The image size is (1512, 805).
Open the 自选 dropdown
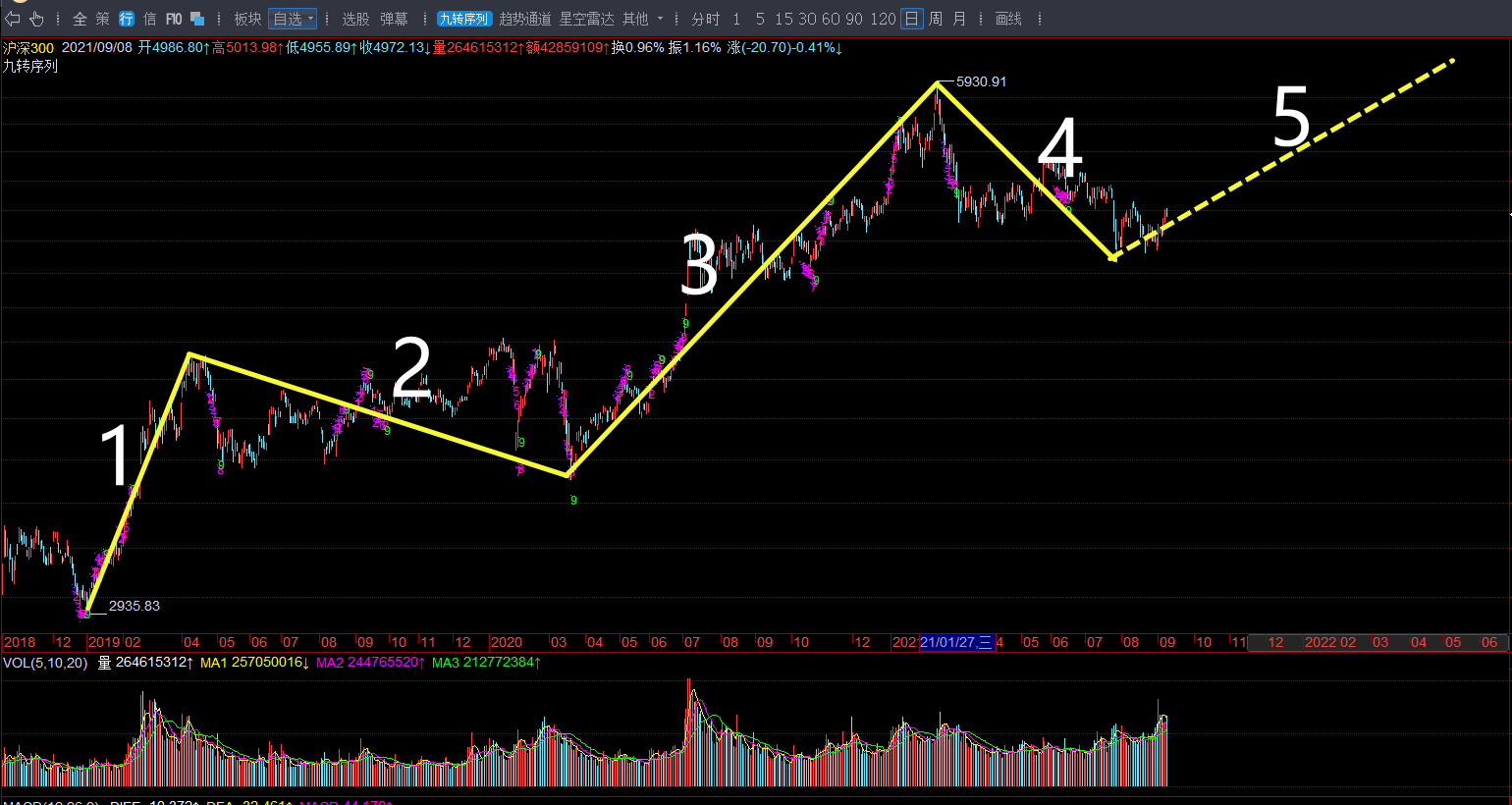(x=293, y=19)
